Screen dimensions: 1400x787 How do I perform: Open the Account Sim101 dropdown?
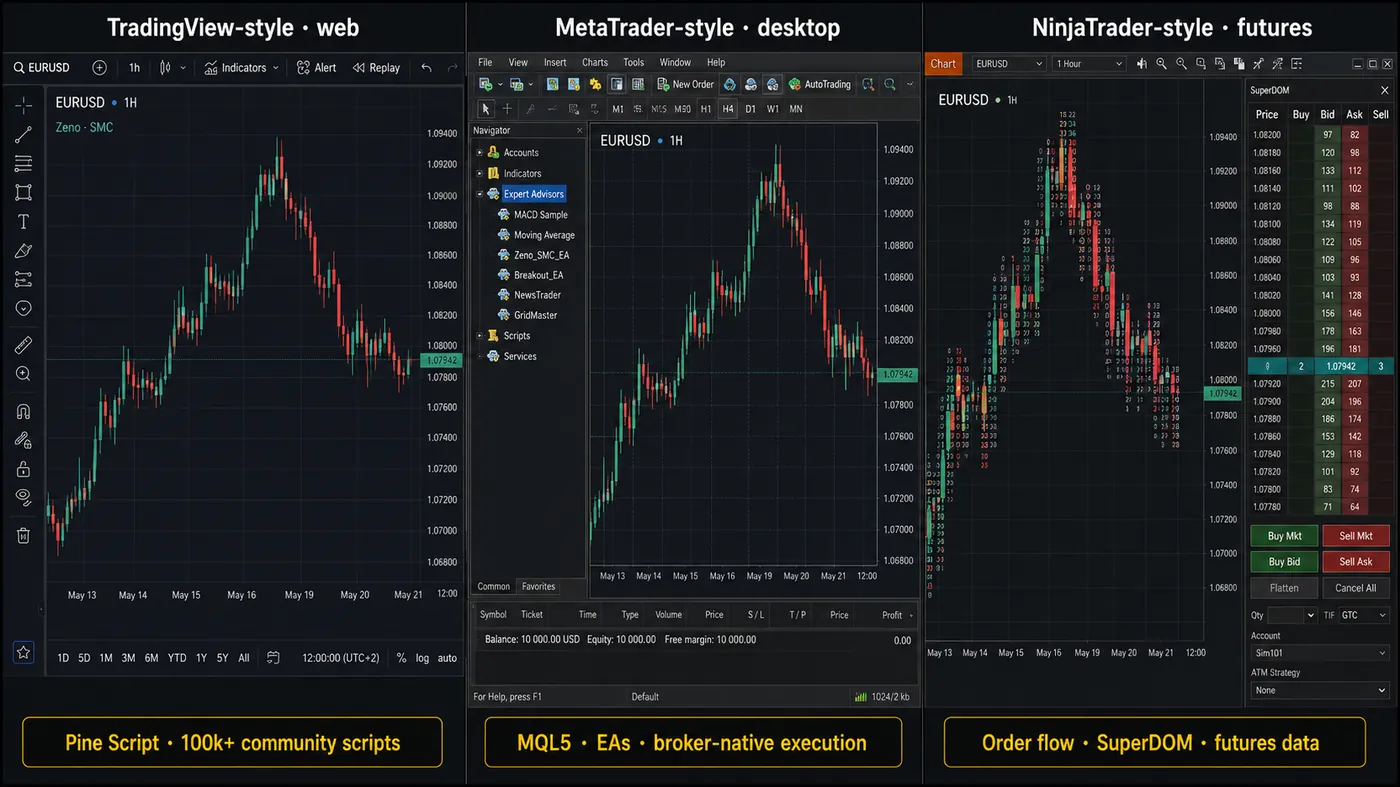click(x=1320, y=653)
